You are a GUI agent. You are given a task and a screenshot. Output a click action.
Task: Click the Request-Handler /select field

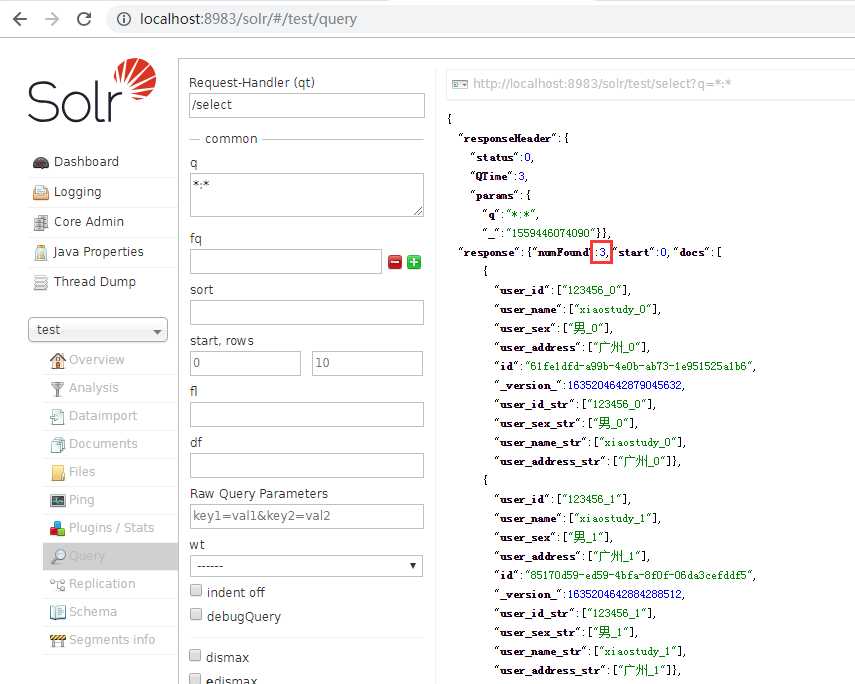pos(307,105)
